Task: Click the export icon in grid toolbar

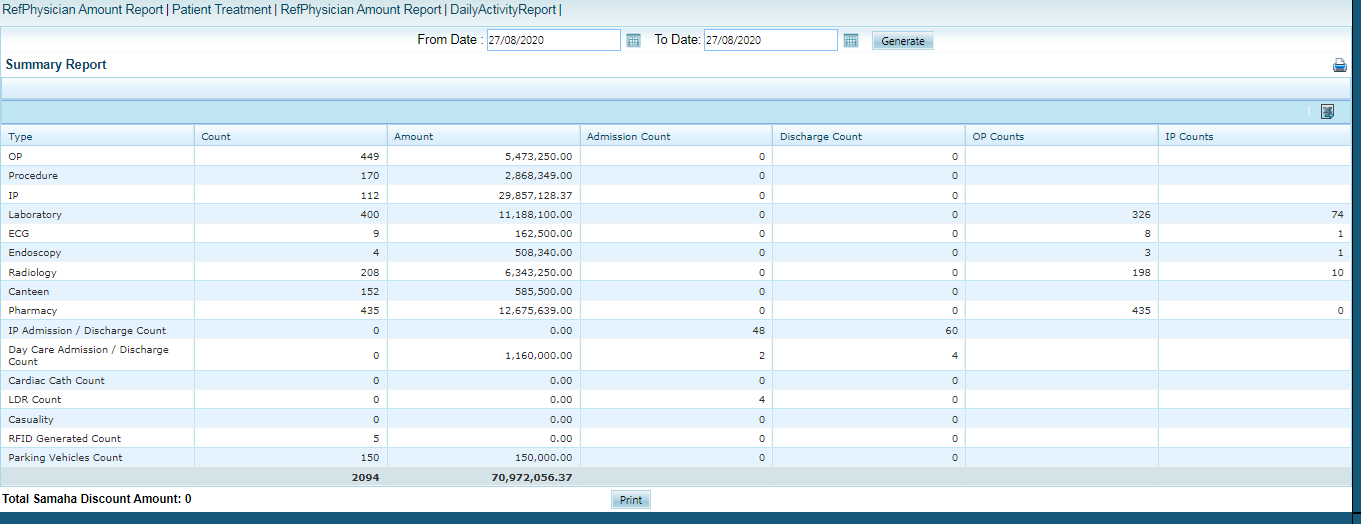Action: 1327,112
